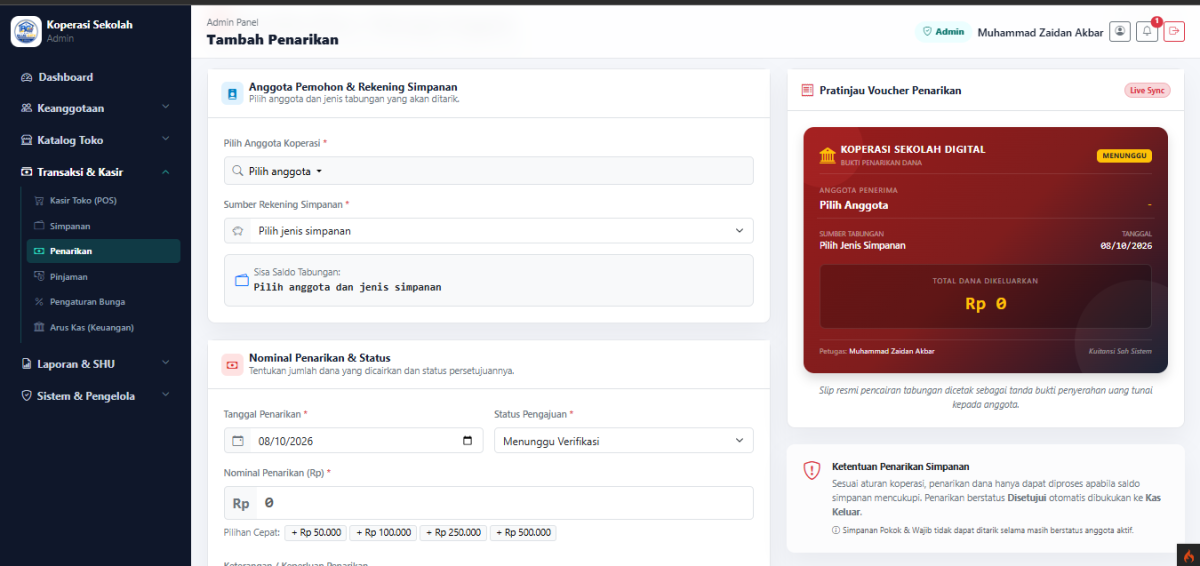
Task: Click the red shield warning icon
Action: 811,471
